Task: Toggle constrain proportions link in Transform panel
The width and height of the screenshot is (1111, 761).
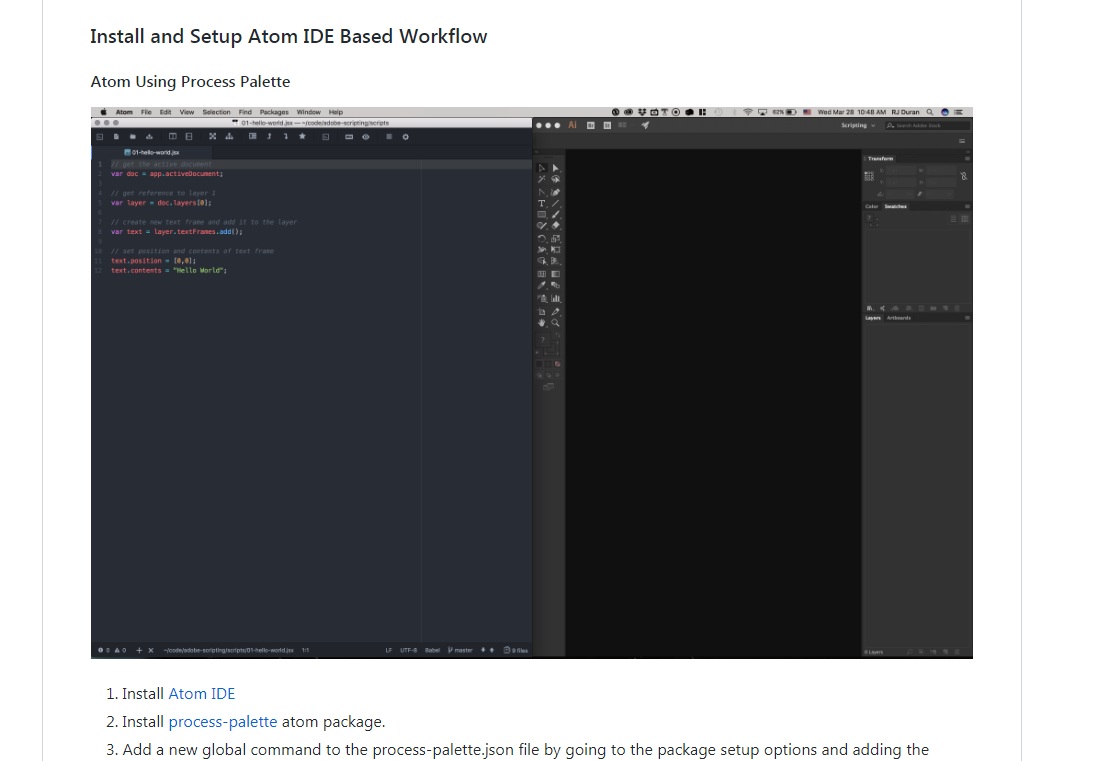Action: pyautogui.click(x=964, y=176)
